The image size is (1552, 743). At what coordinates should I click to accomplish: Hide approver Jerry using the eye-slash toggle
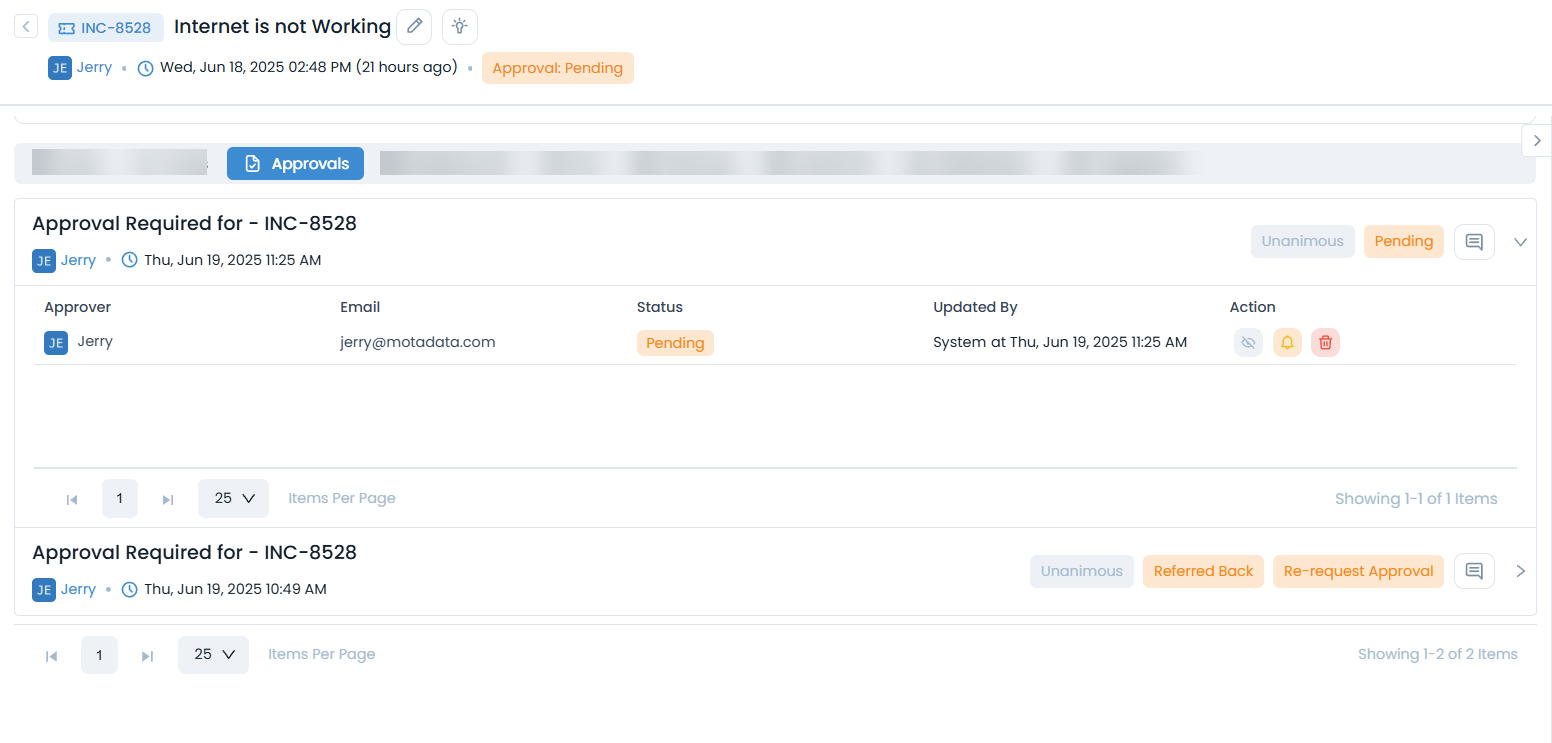point(1248,342)
